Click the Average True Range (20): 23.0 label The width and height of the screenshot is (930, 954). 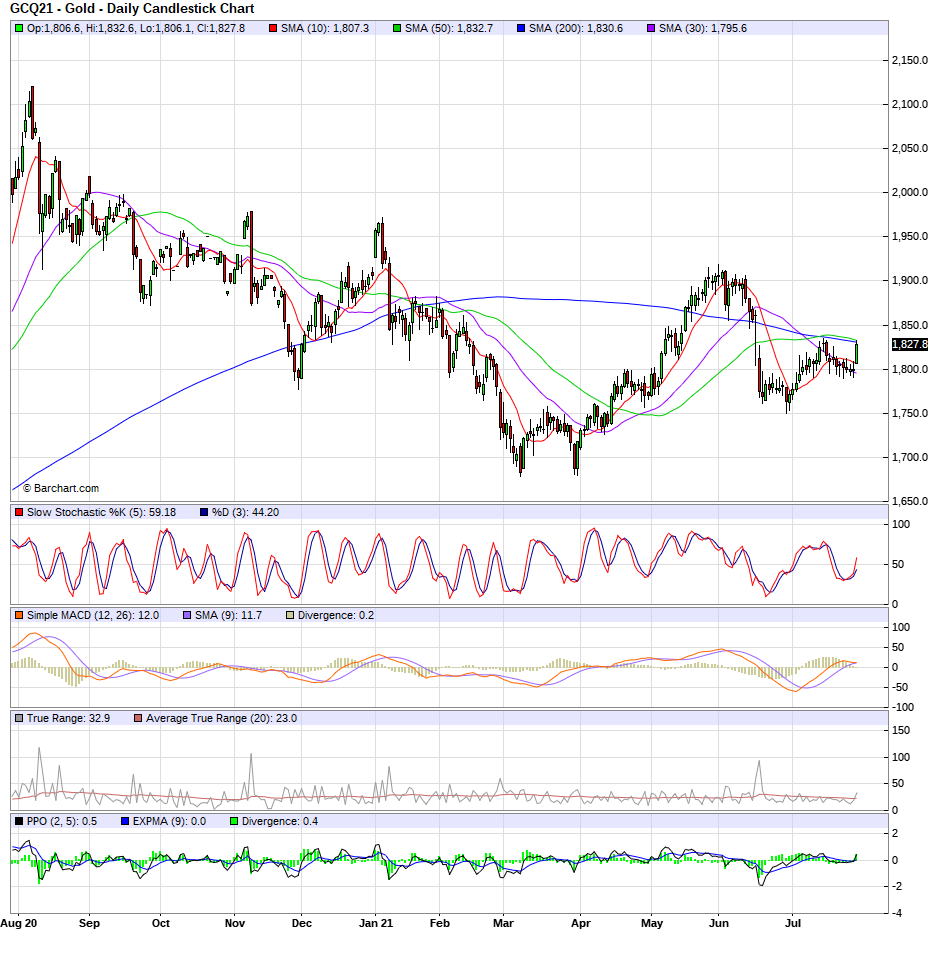tap(221, 718)
